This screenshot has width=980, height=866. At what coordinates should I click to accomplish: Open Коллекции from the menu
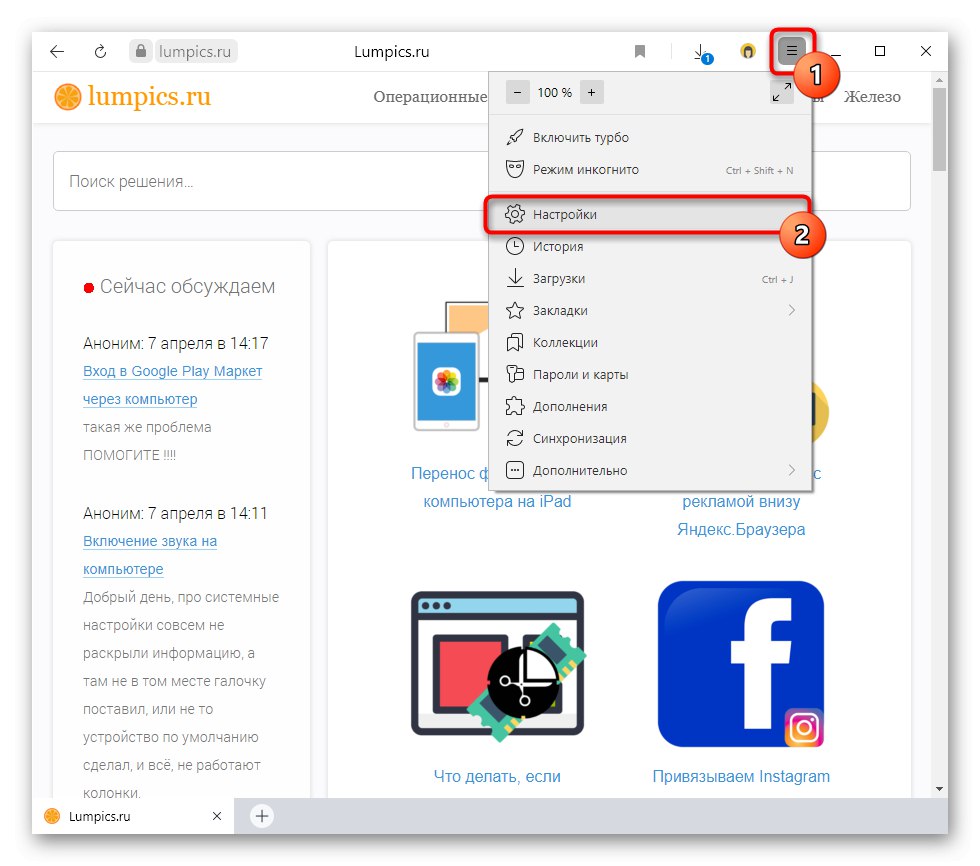pos(649,342)
